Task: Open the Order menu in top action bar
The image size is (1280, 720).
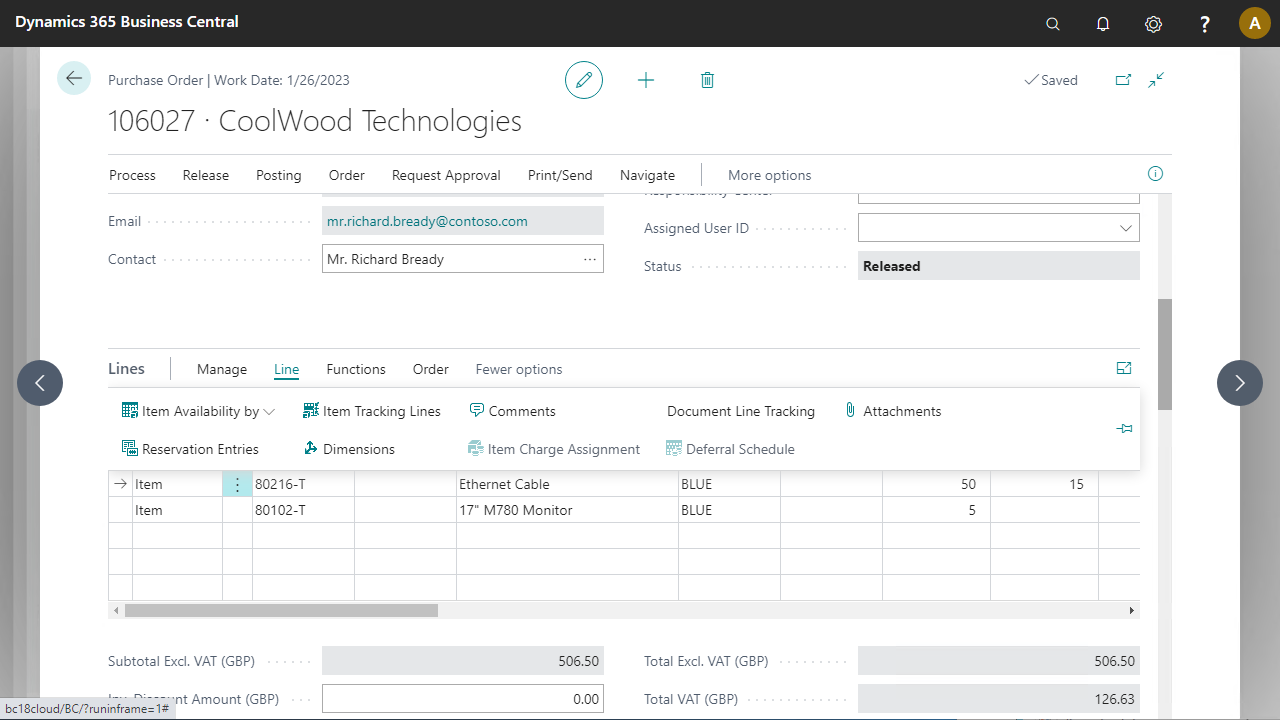Action: click(x=347, y=175)
